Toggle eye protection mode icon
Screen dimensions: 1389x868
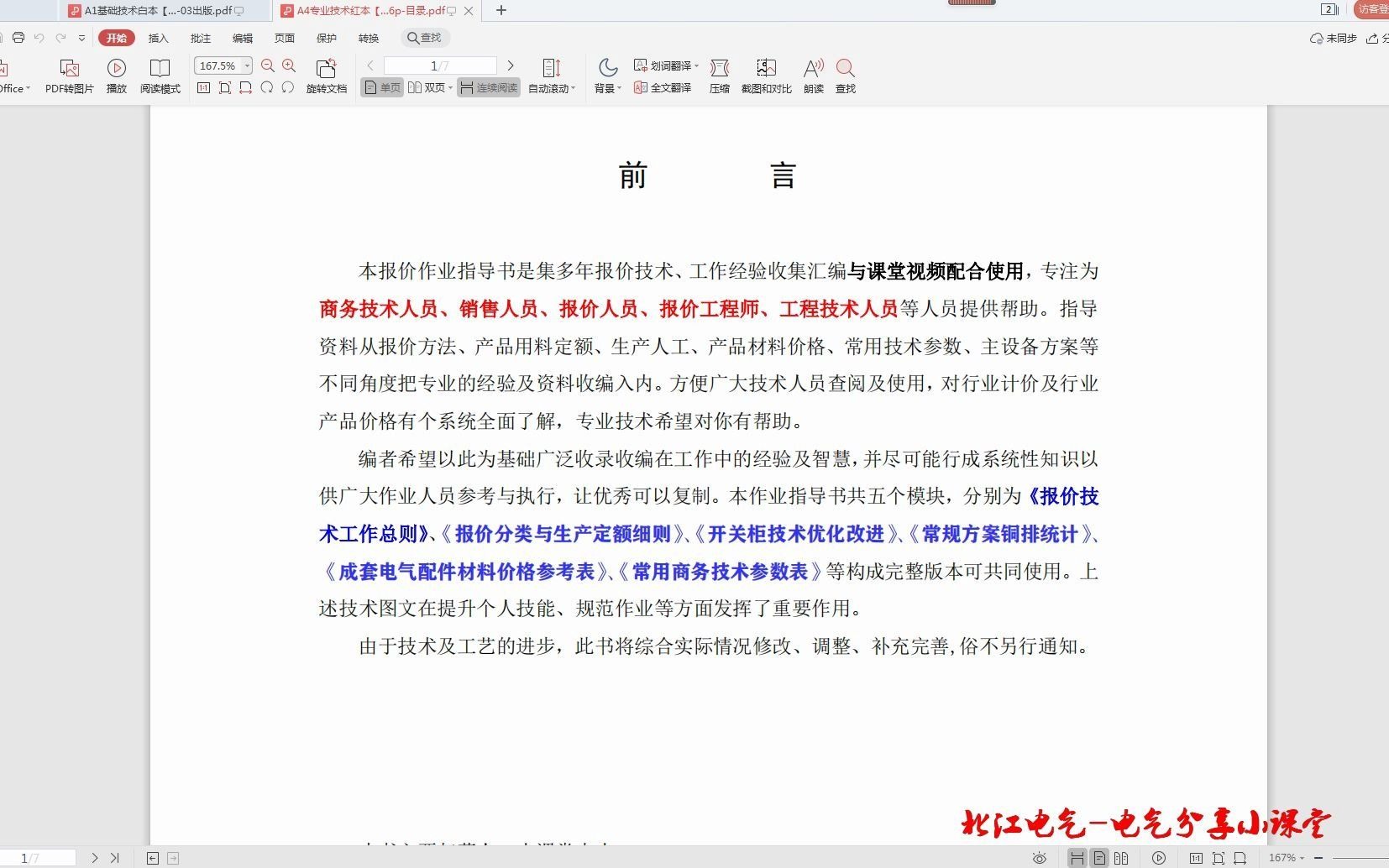click(x=1040, y=858)
